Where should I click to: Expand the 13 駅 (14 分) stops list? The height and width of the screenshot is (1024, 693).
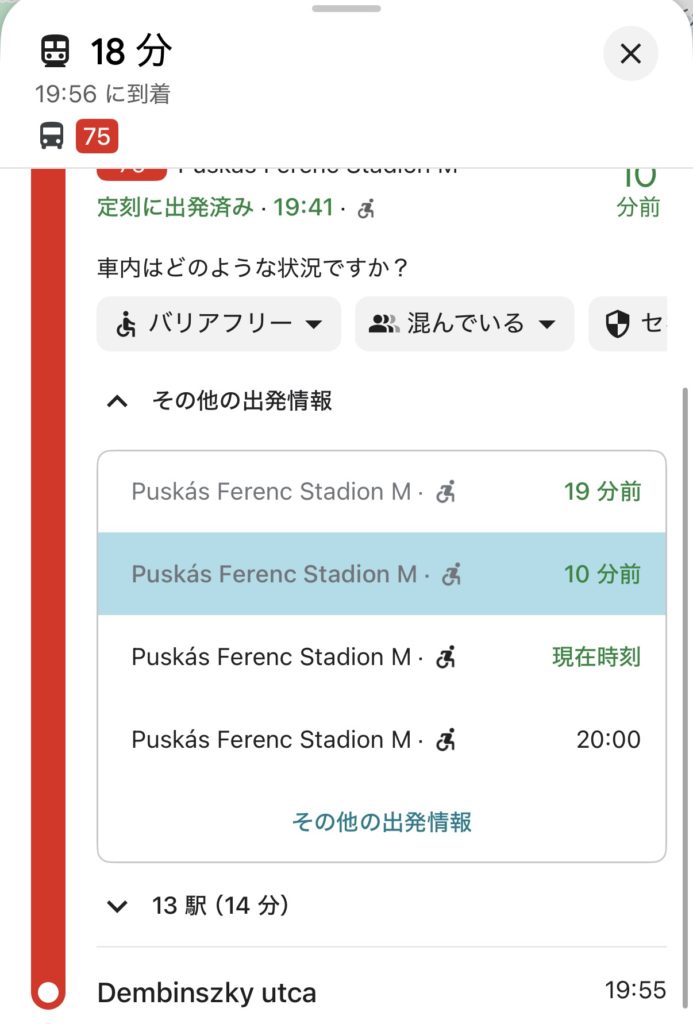pos(118,907)
